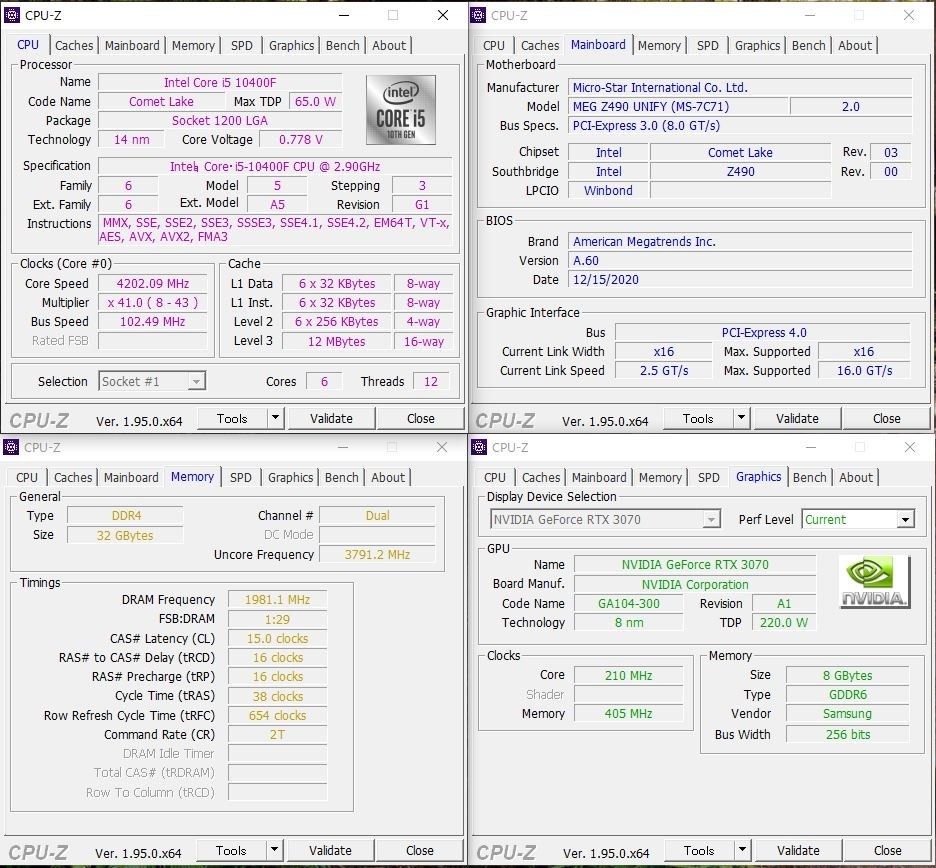Click the CPU-Z title icon in the Memory window
The image size is (936, 868).
click(x=11, y=447)
